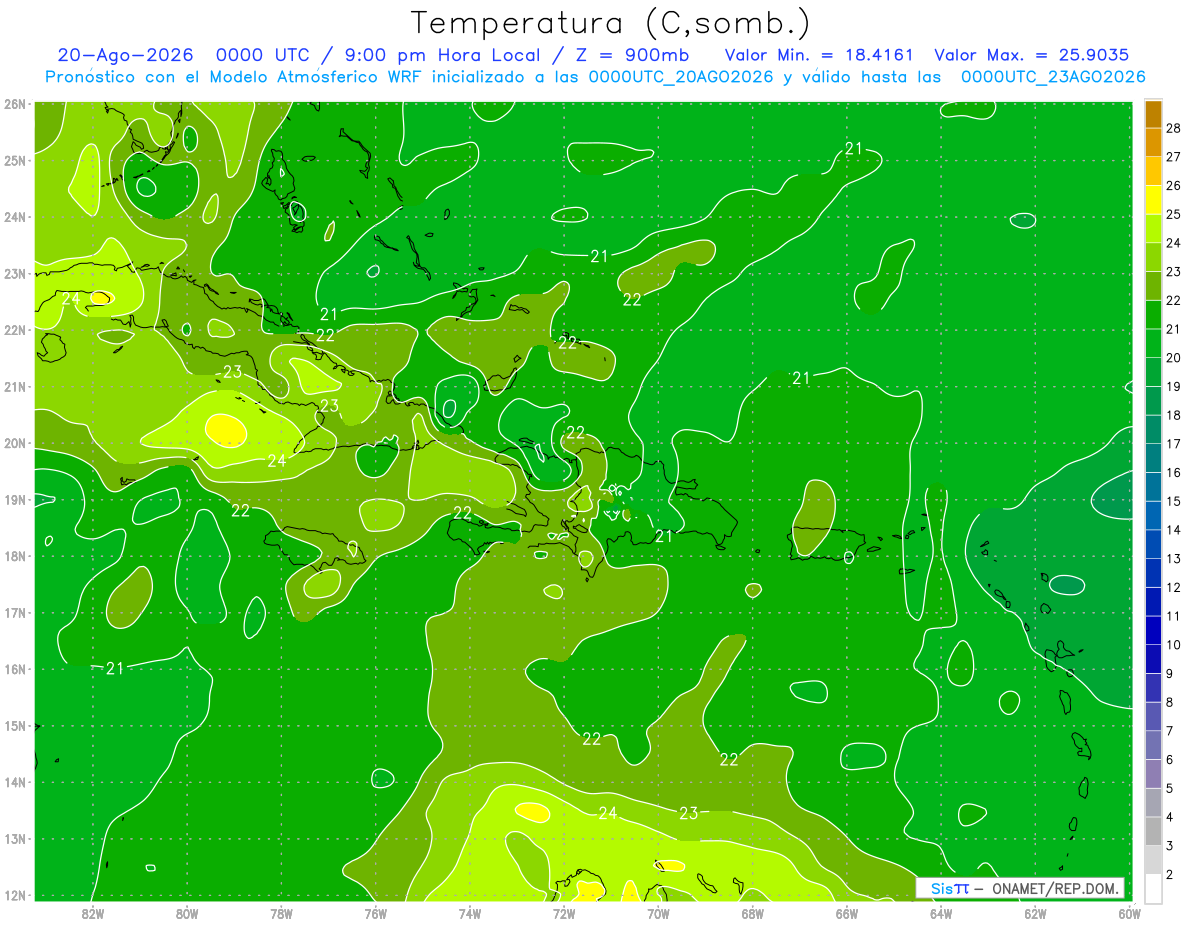This screenshot has height=927, width=1200.
Task: Select the date text "20-Ago-2026"
Action: (x=124, y=55)
